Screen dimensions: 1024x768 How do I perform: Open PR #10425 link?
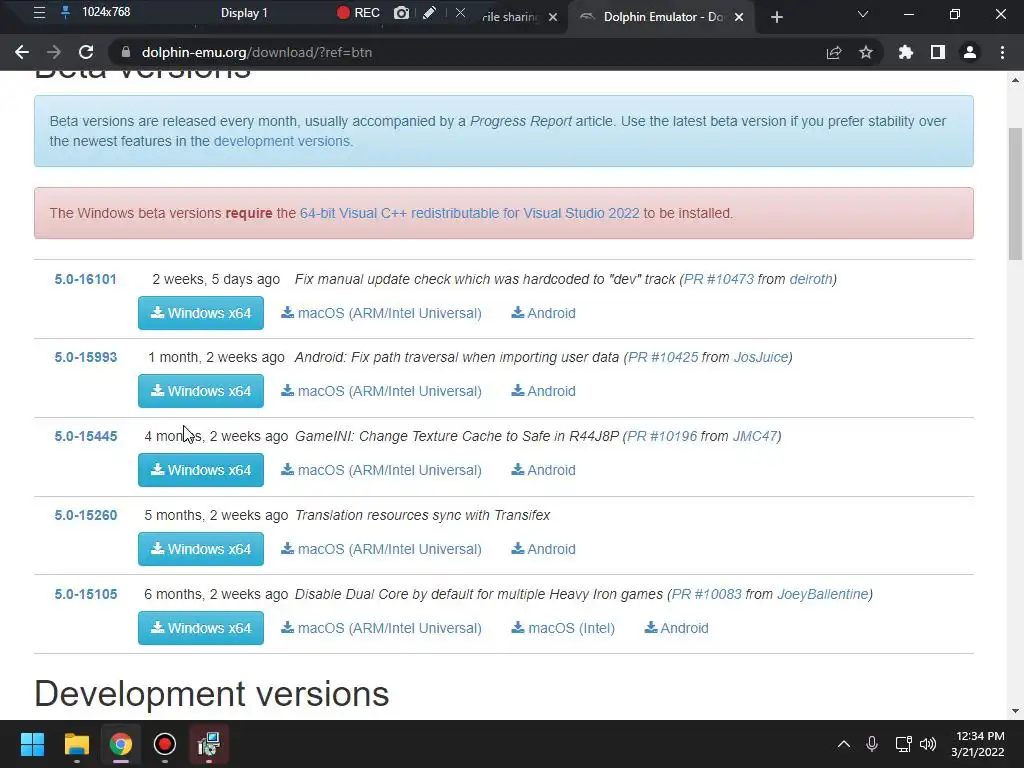[x=663, y=357]
